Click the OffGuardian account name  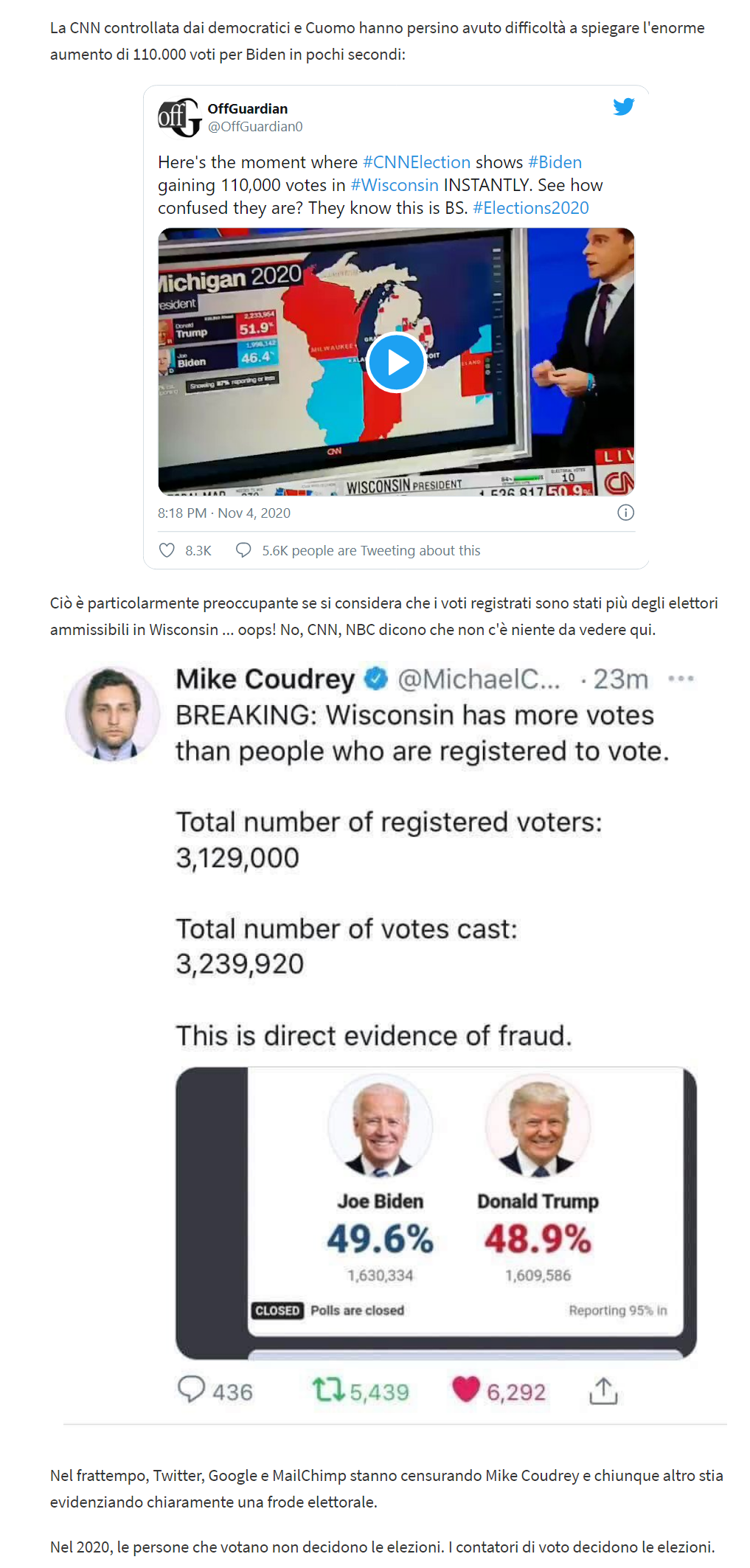(248, 109)
